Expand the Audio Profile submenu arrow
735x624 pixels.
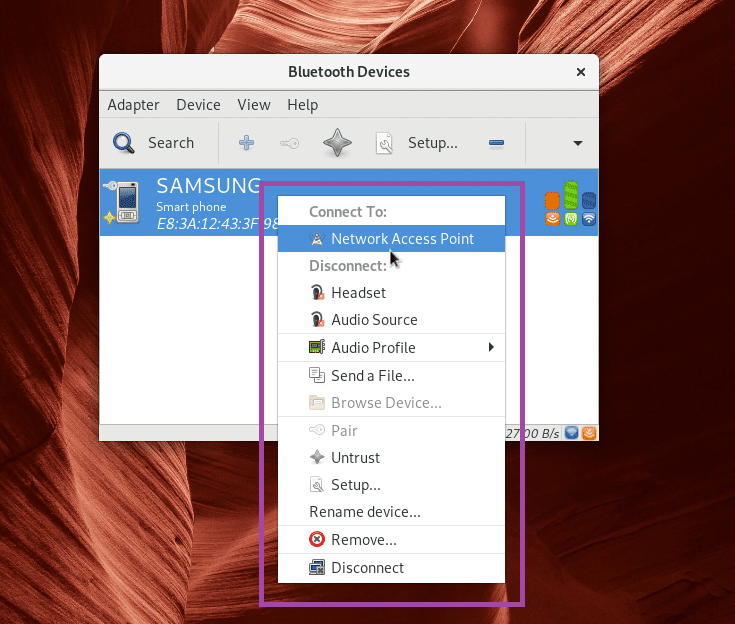[x=491, y=347]
